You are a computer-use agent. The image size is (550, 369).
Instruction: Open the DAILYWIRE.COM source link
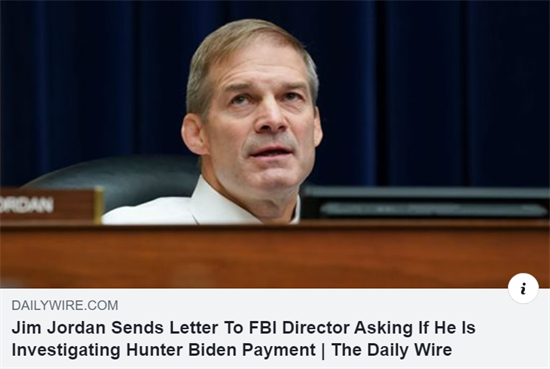tap(65, 305)
